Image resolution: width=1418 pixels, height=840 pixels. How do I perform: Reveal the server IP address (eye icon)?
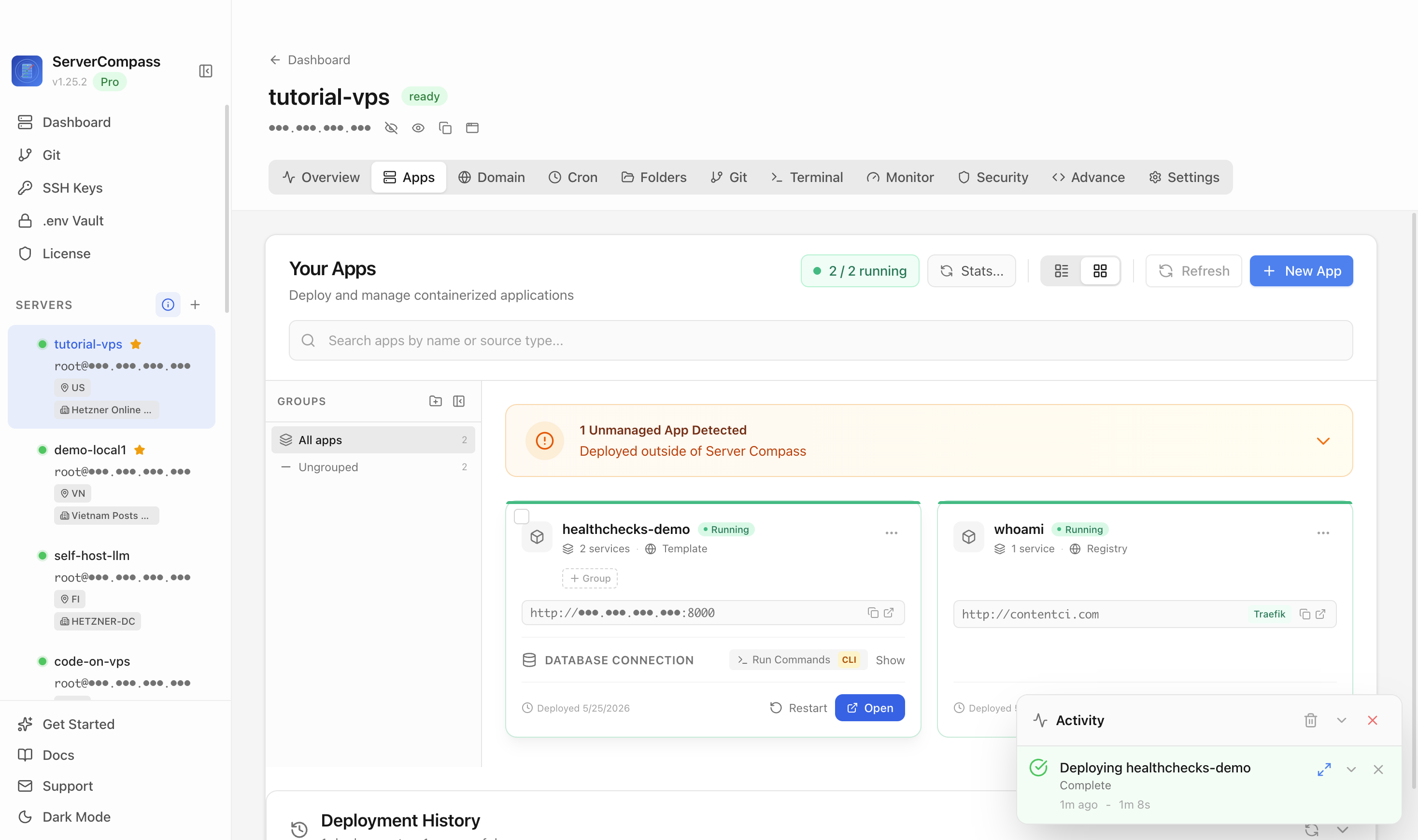tap(418, 128)
